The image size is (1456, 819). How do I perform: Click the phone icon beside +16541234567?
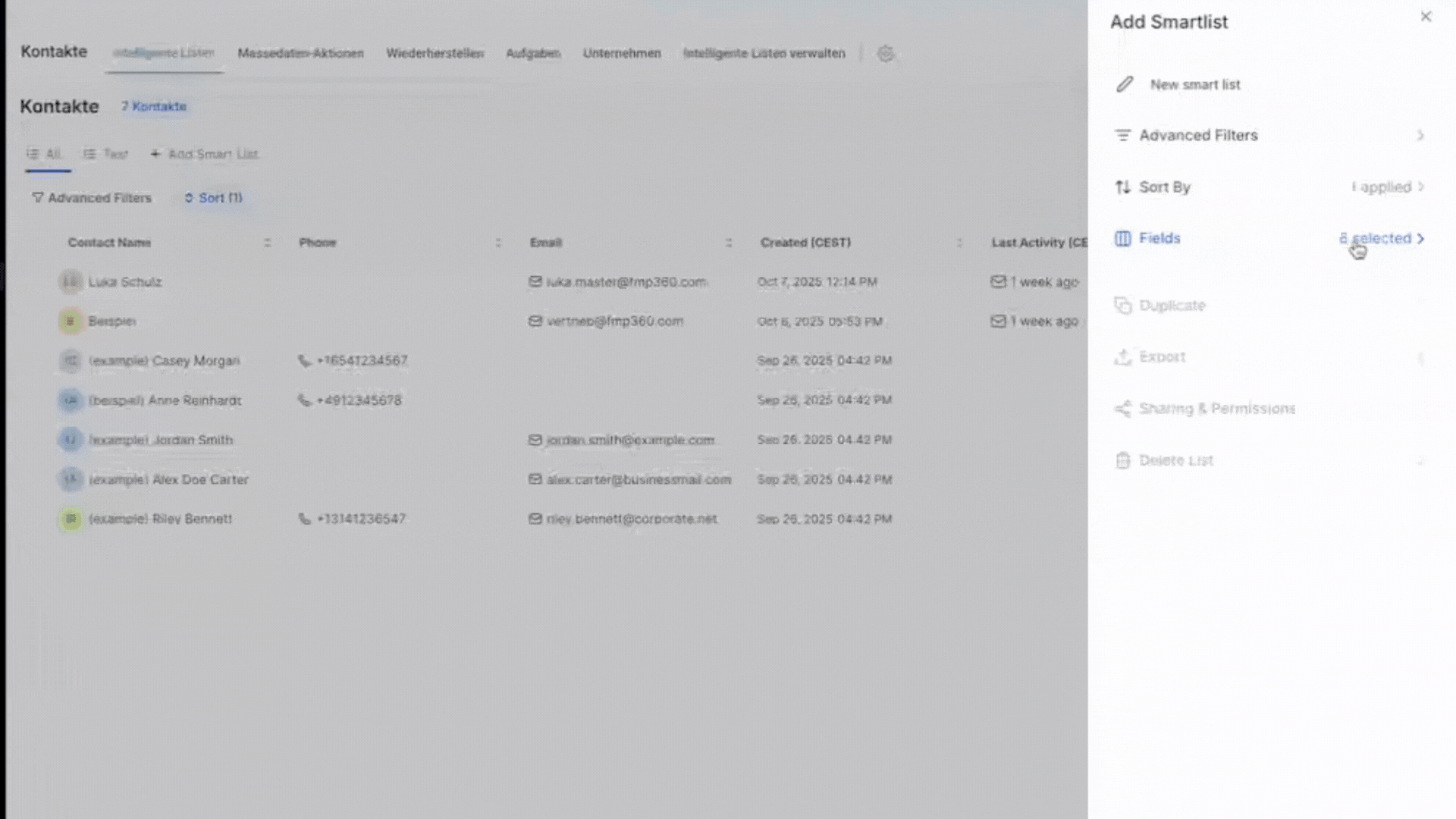(x=304, y=361)
